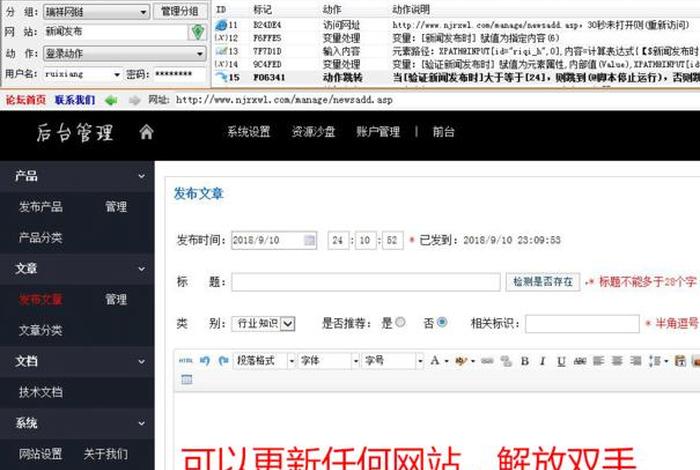Click the 检测是否存在 button
Screen dimensions: 700x470
click(x=543, y=282)
